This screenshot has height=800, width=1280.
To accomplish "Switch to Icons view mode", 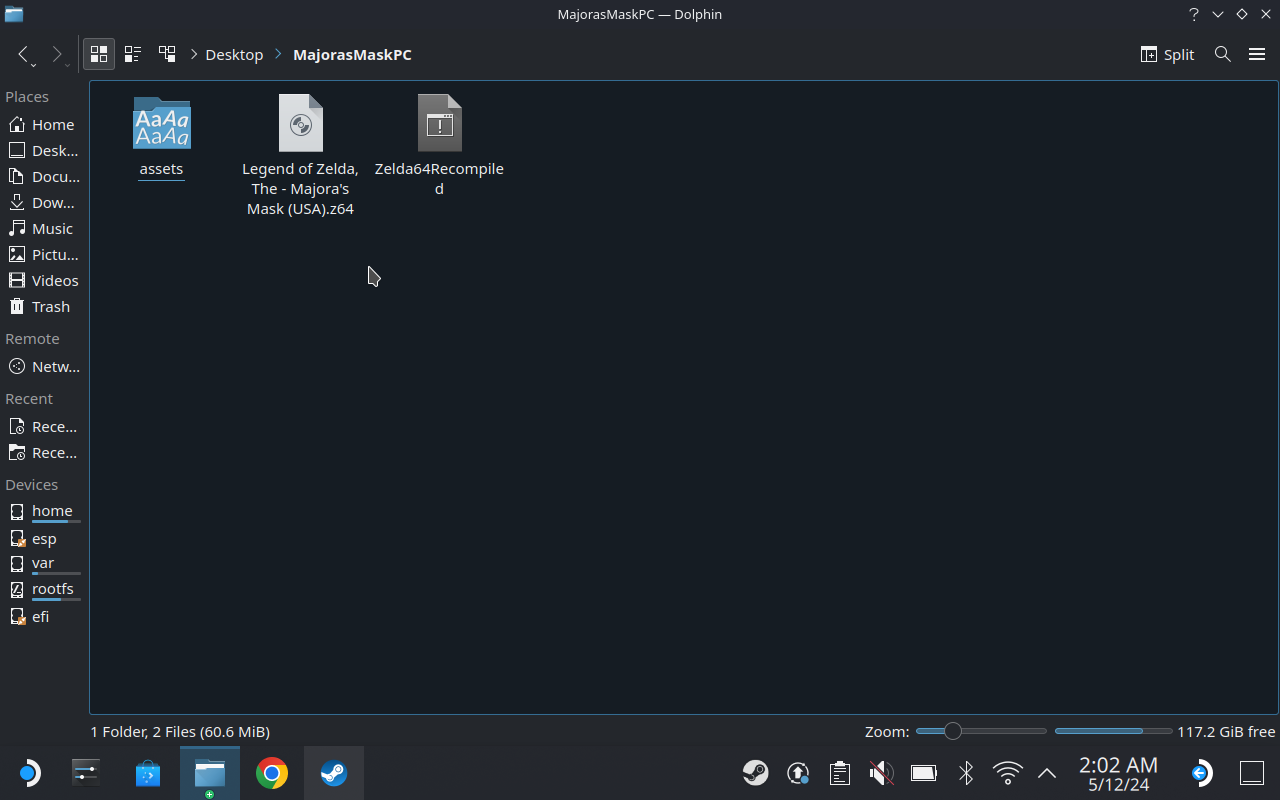I will tap(98, 54).
